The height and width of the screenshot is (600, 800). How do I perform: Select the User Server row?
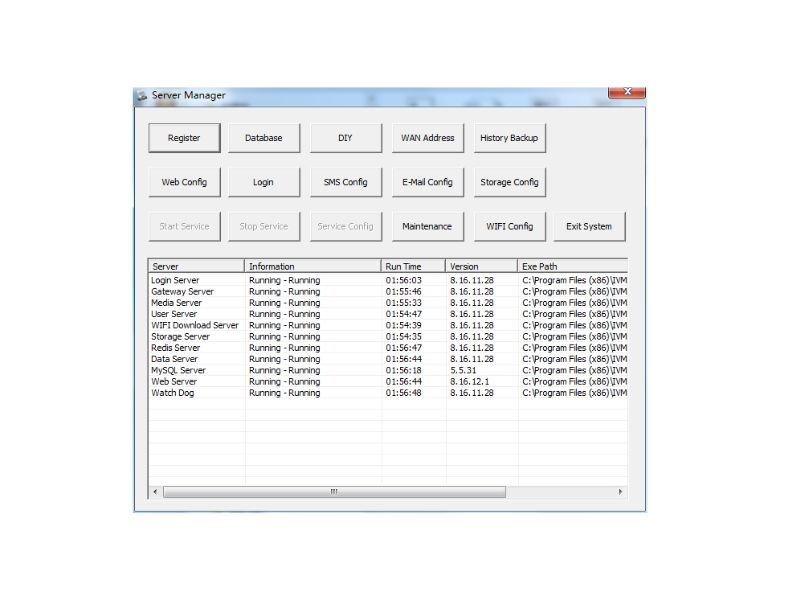coord(388,314)
